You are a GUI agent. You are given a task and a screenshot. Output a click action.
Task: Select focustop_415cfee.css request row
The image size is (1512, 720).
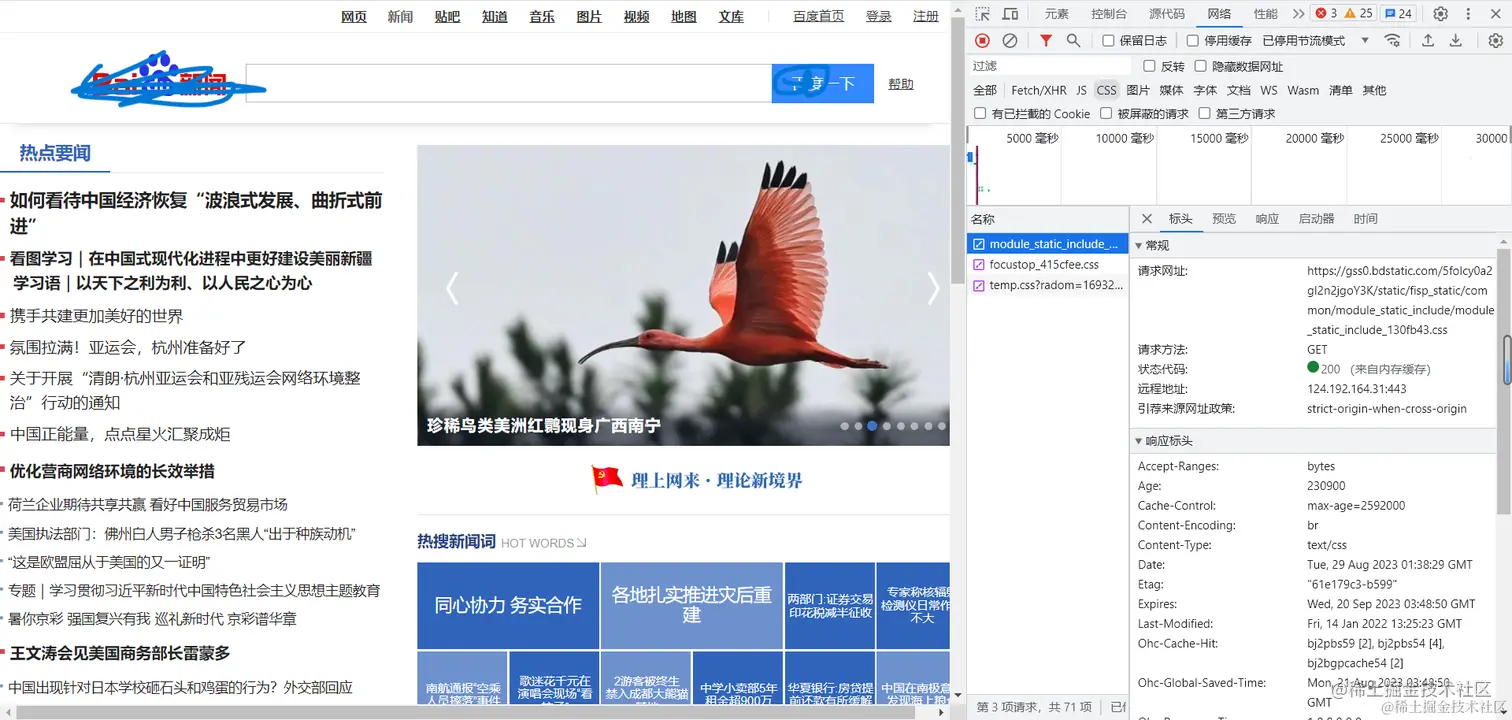[1048, 265]
